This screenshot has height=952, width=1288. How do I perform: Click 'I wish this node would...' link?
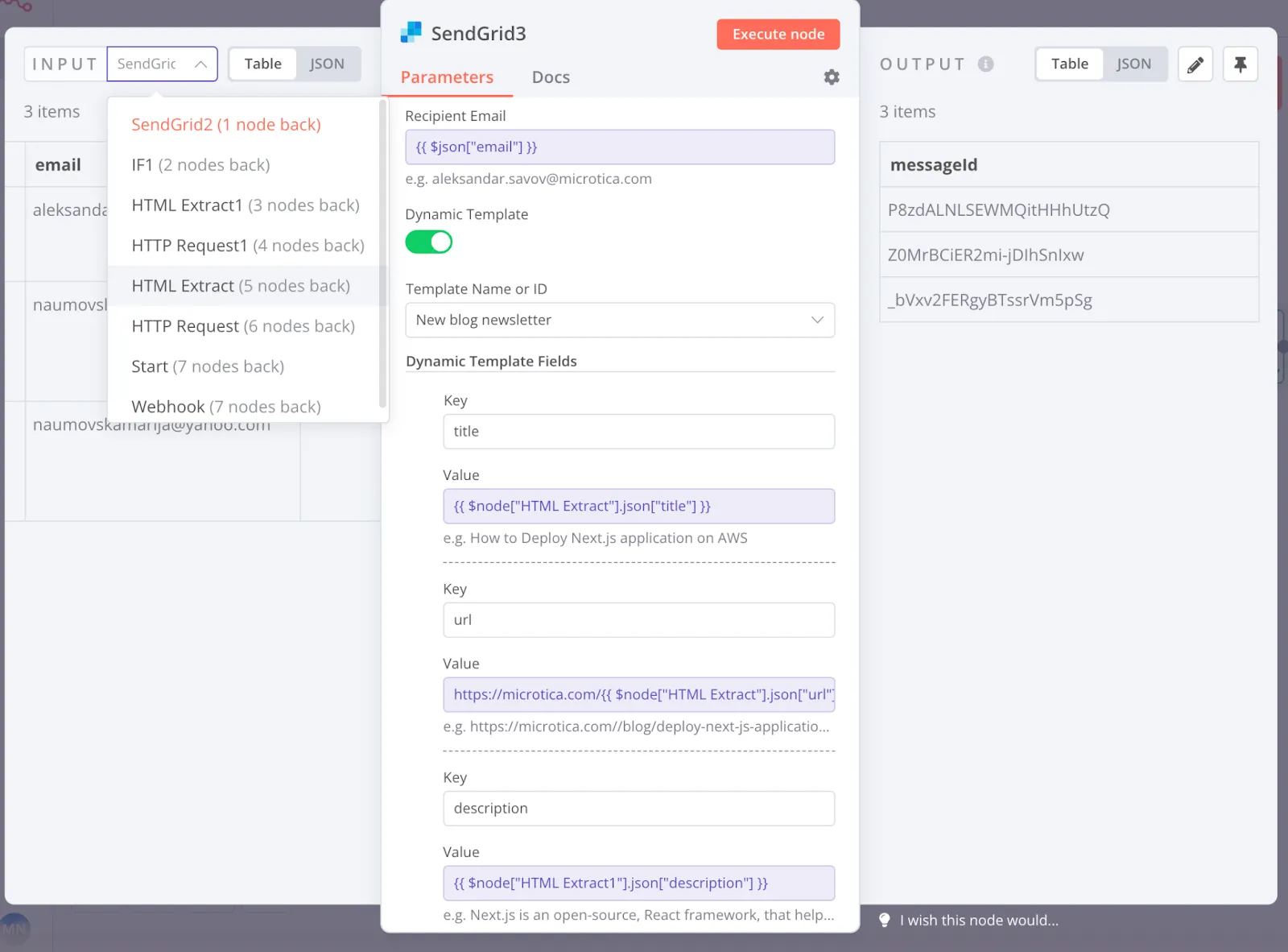pos(979,920)
